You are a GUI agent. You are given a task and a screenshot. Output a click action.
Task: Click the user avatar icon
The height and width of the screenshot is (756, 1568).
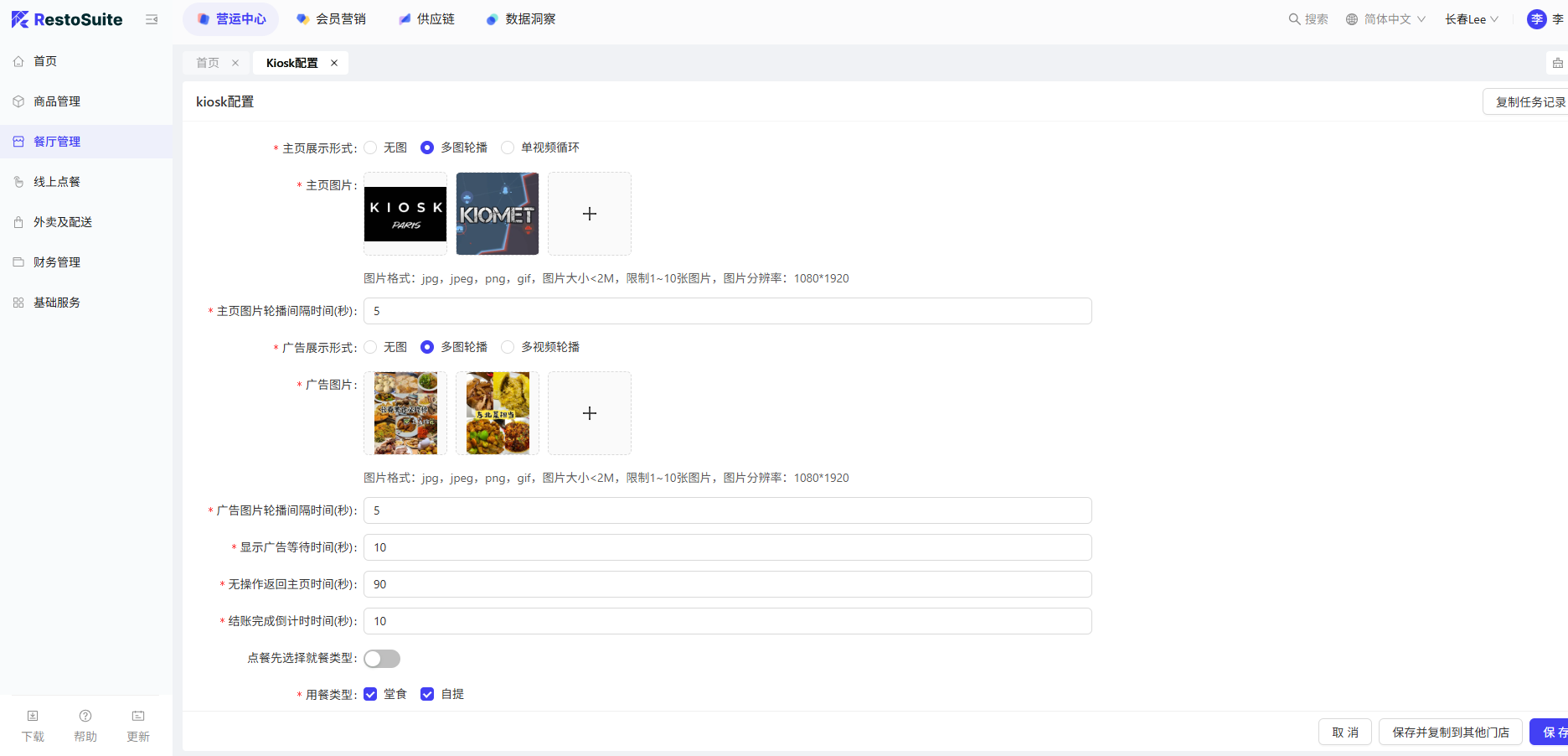tap(1536, 19)
